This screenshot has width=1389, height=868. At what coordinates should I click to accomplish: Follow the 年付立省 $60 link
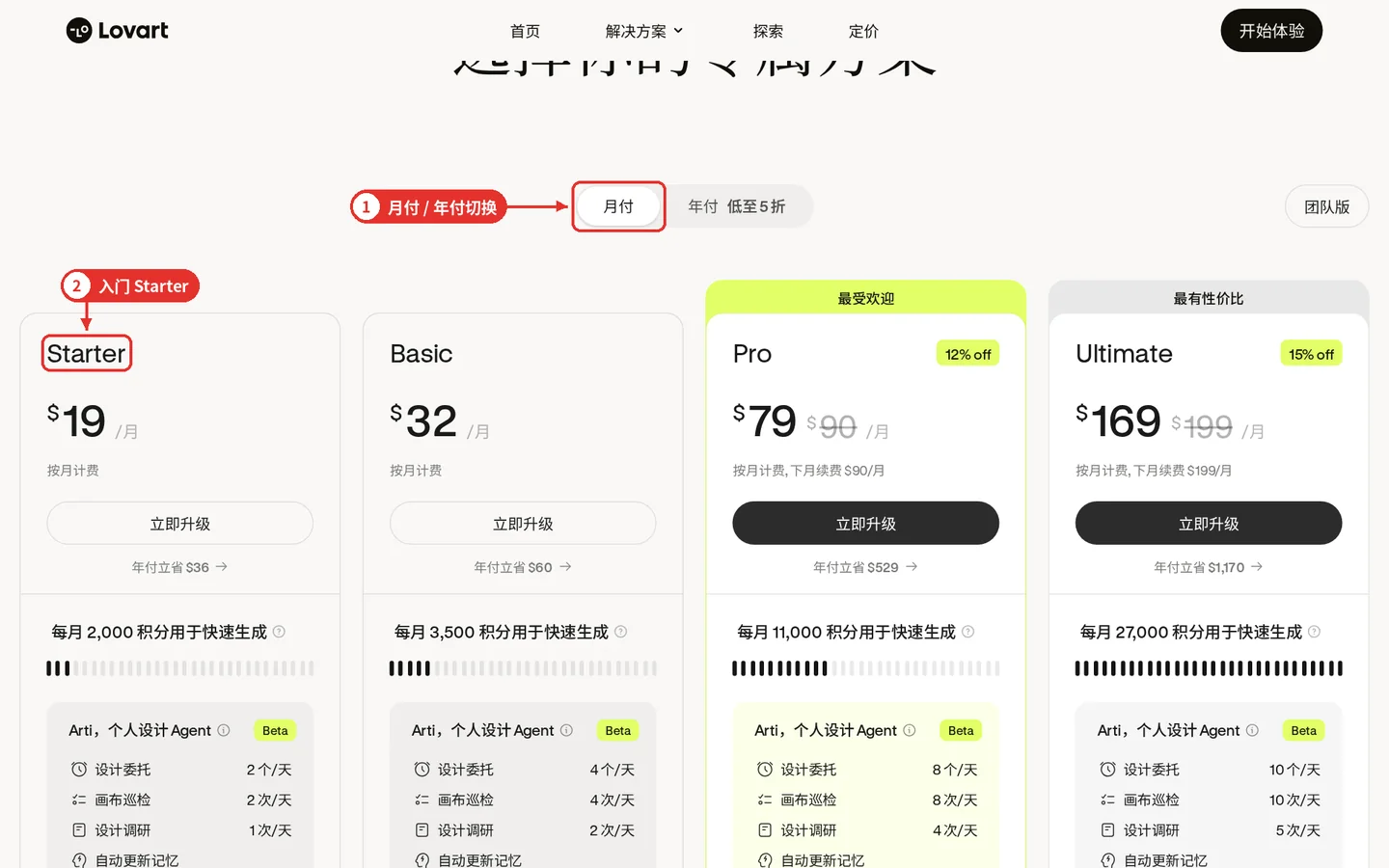pyautogui.click(x=523, y=567)
